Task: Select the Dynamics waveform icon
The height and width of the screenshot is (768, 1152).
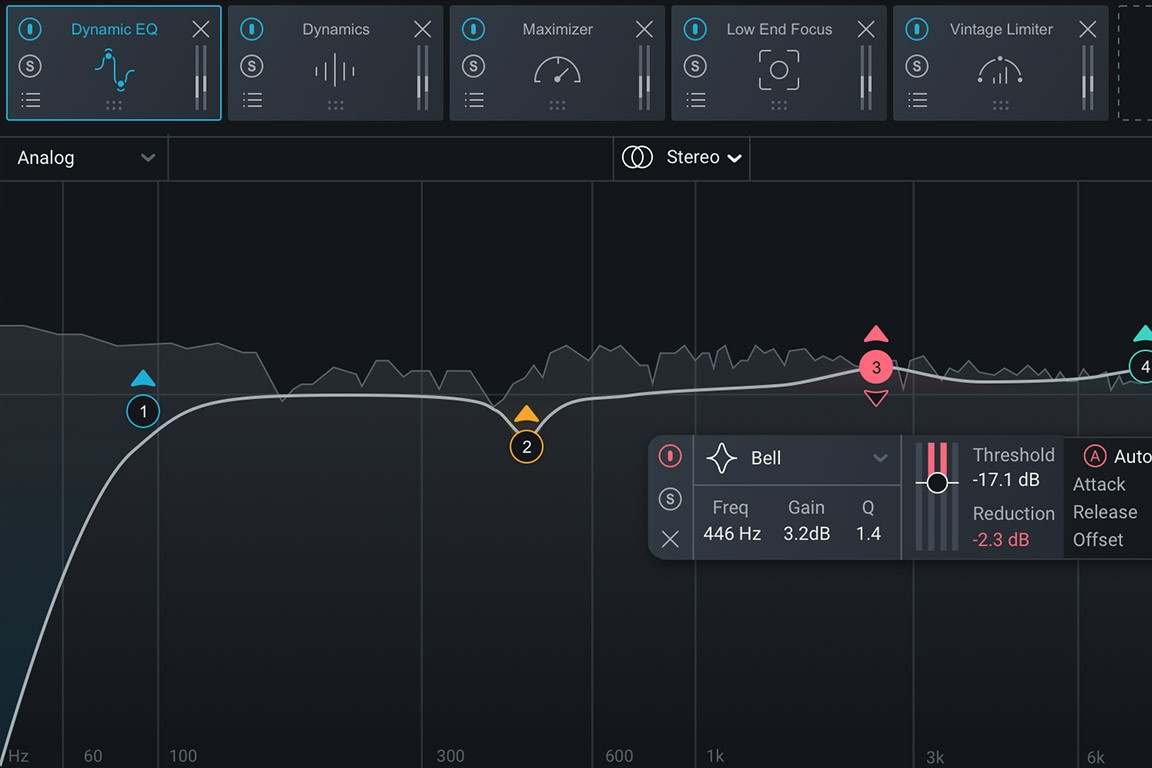Action: pos(335,71)
